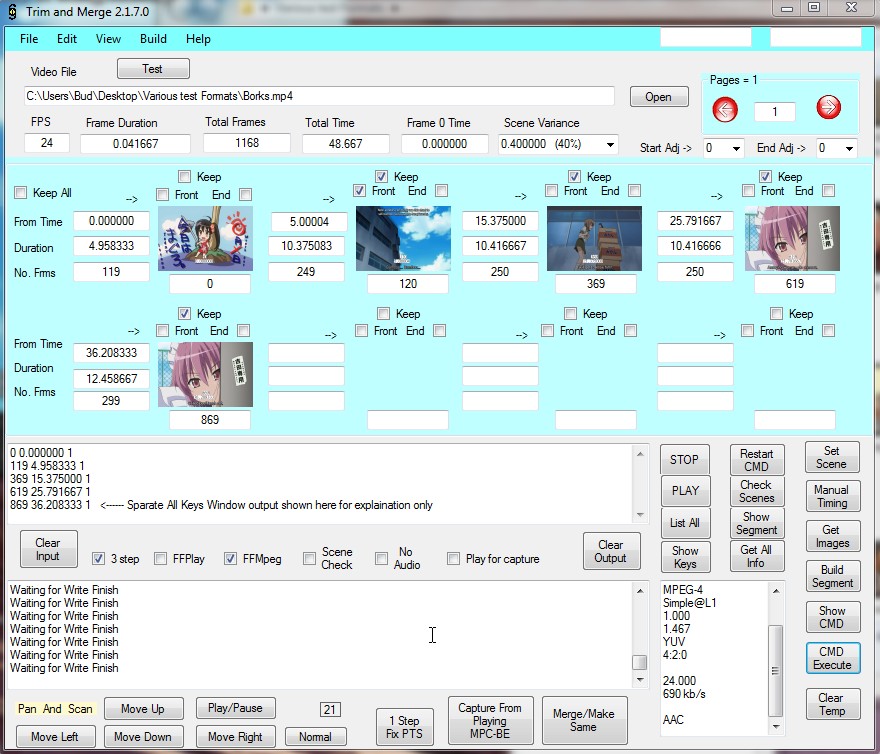Uncheck Keep for the frame 120 scene

[381, 177]
